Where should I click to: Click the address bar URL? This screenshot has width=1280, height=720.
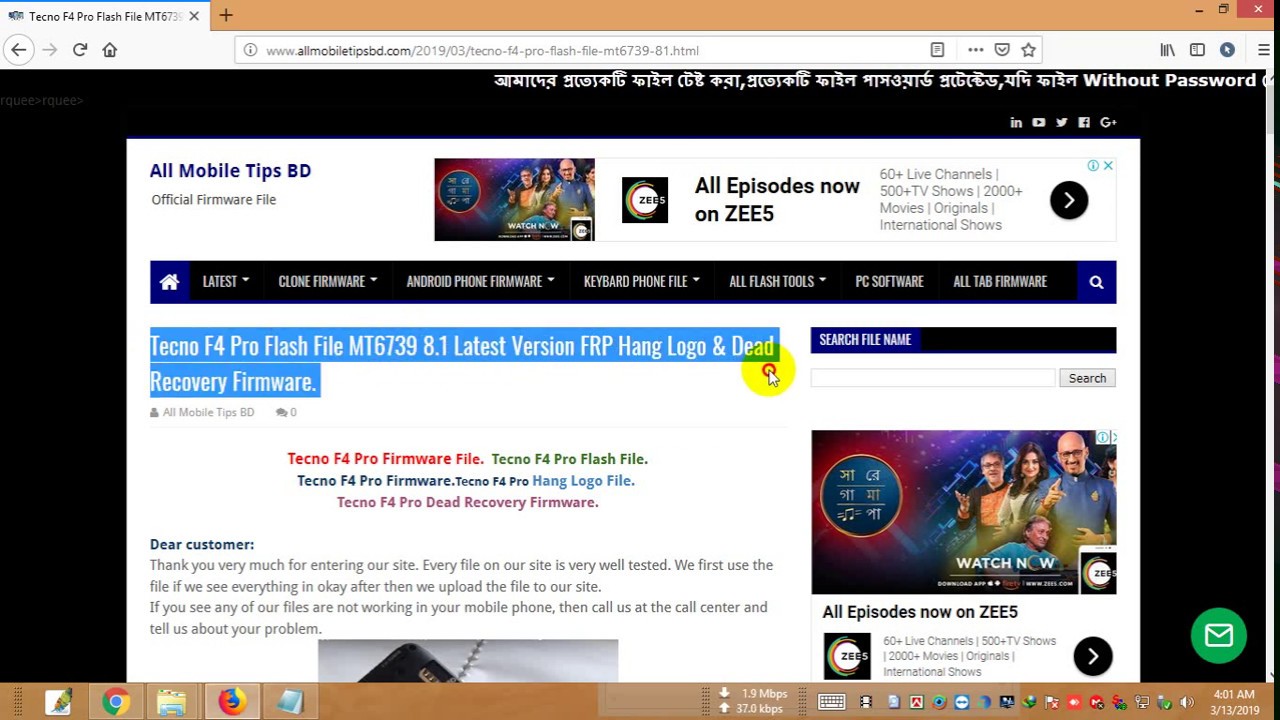click(482, 50)
